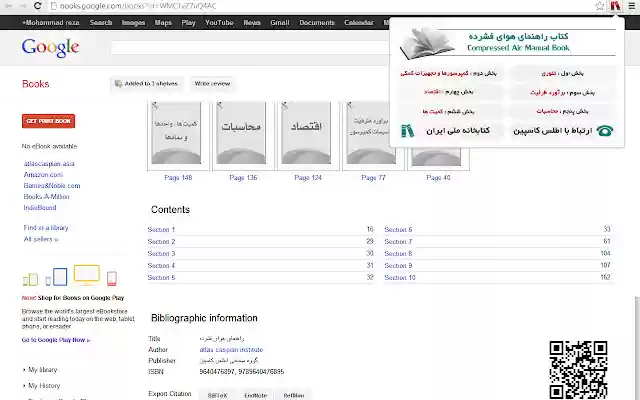Click popup button 'بخش پنجم : محاسبات'
Viewport: 640px width, 400px height.
coord(562,111)
